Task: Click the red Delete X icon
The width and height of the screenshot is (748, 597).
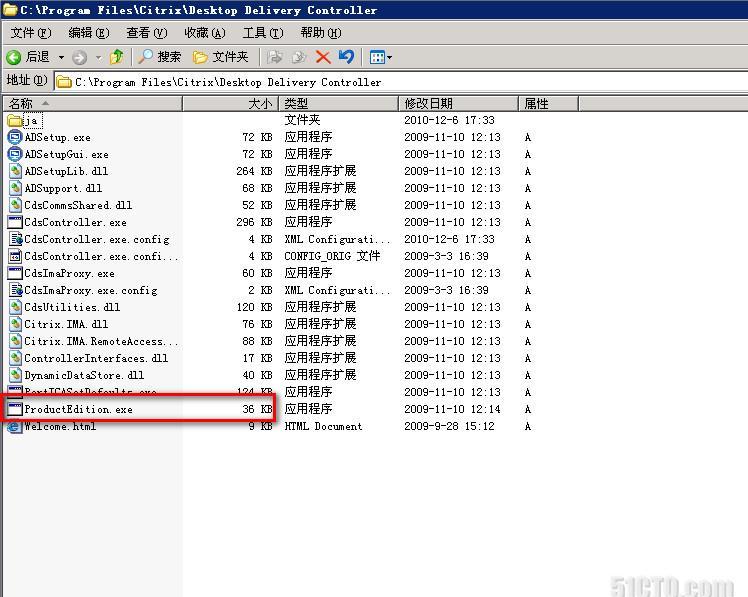Action: tap(323, 58)
